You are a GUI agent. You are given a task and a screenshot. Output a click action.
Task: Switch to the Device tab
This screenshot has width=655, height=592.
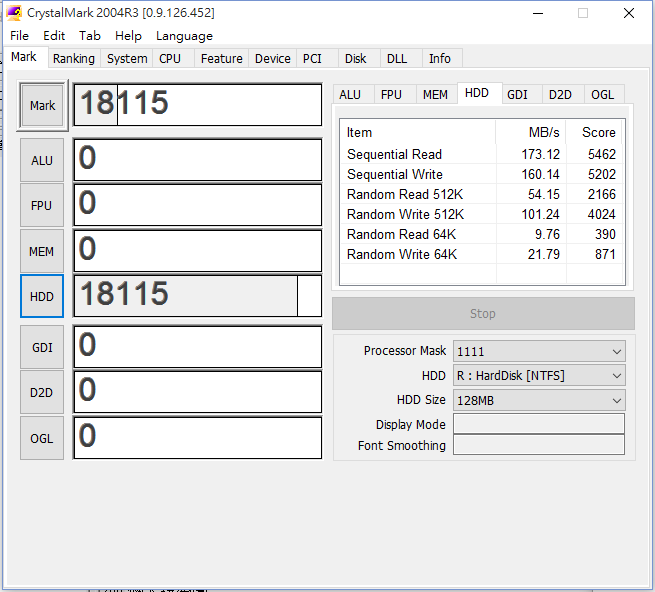272,58
